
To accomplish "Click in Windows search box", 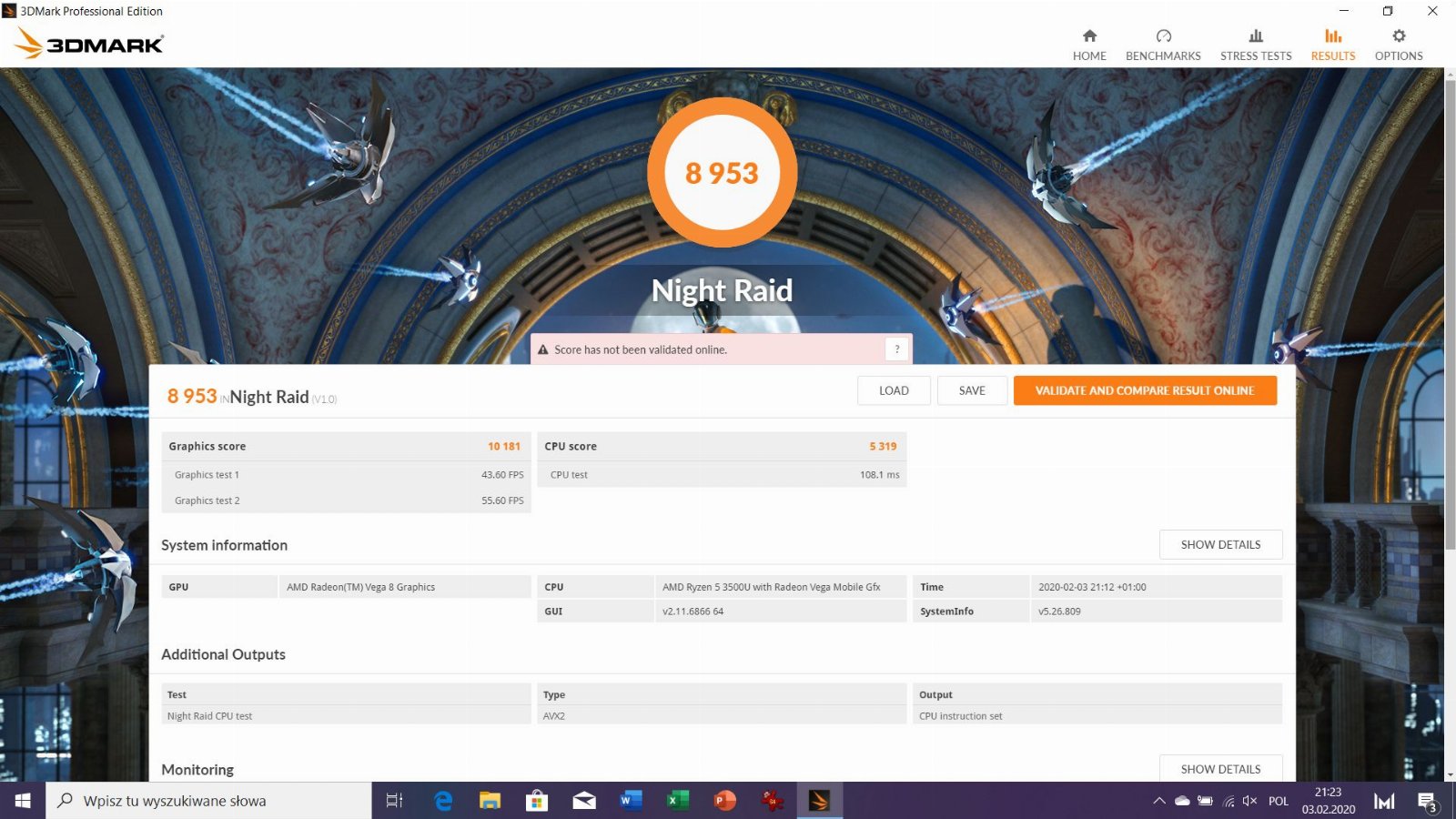I will [x=208, y=801].
